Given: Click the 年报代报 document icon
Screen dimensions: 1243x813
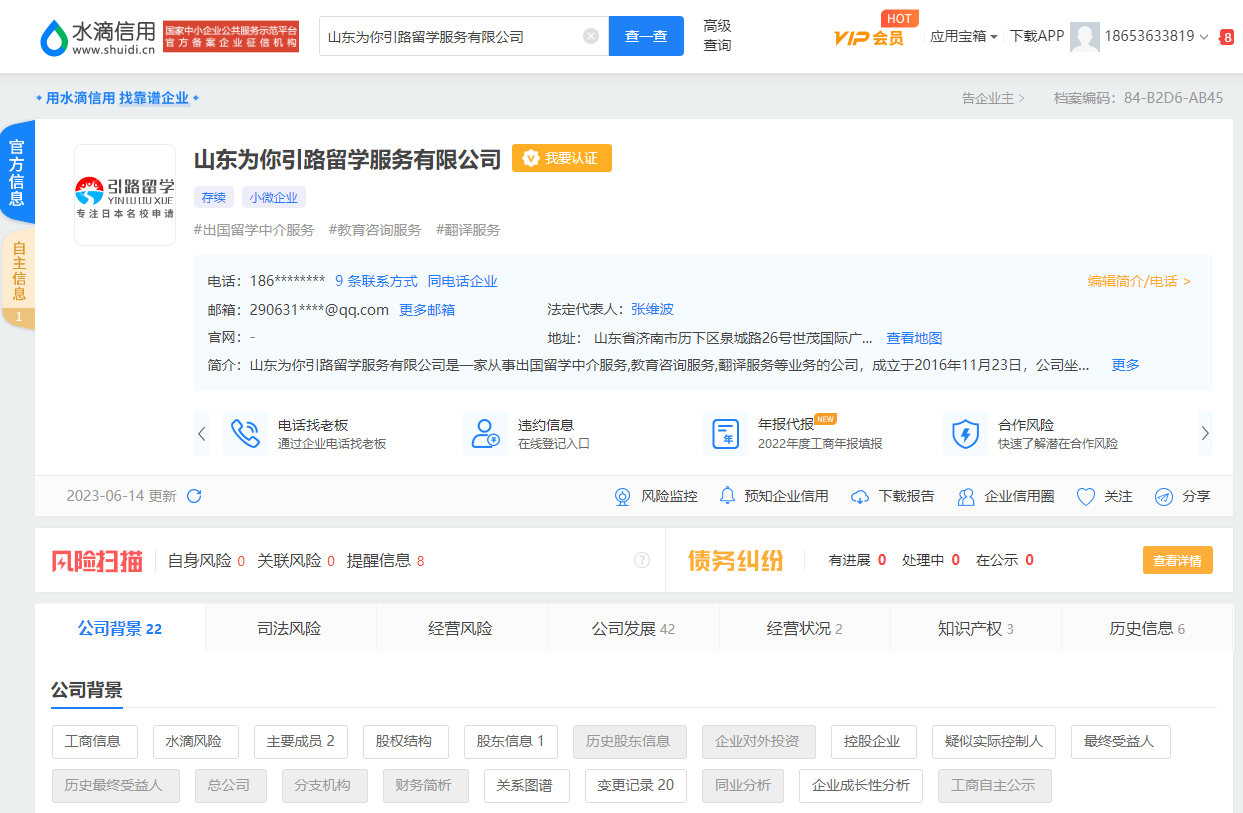Looking at the screenshot, I should coord(725,434).
